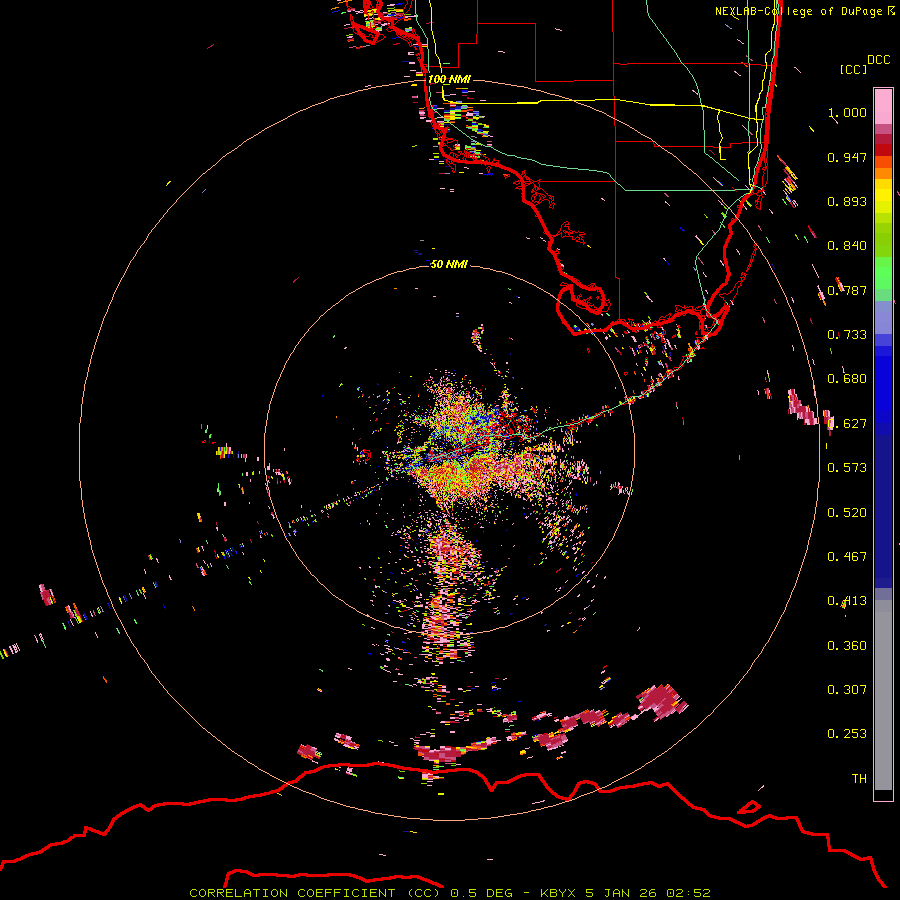
Task: Click the 5 JAN 26 date text
Action: coord(622,893)
